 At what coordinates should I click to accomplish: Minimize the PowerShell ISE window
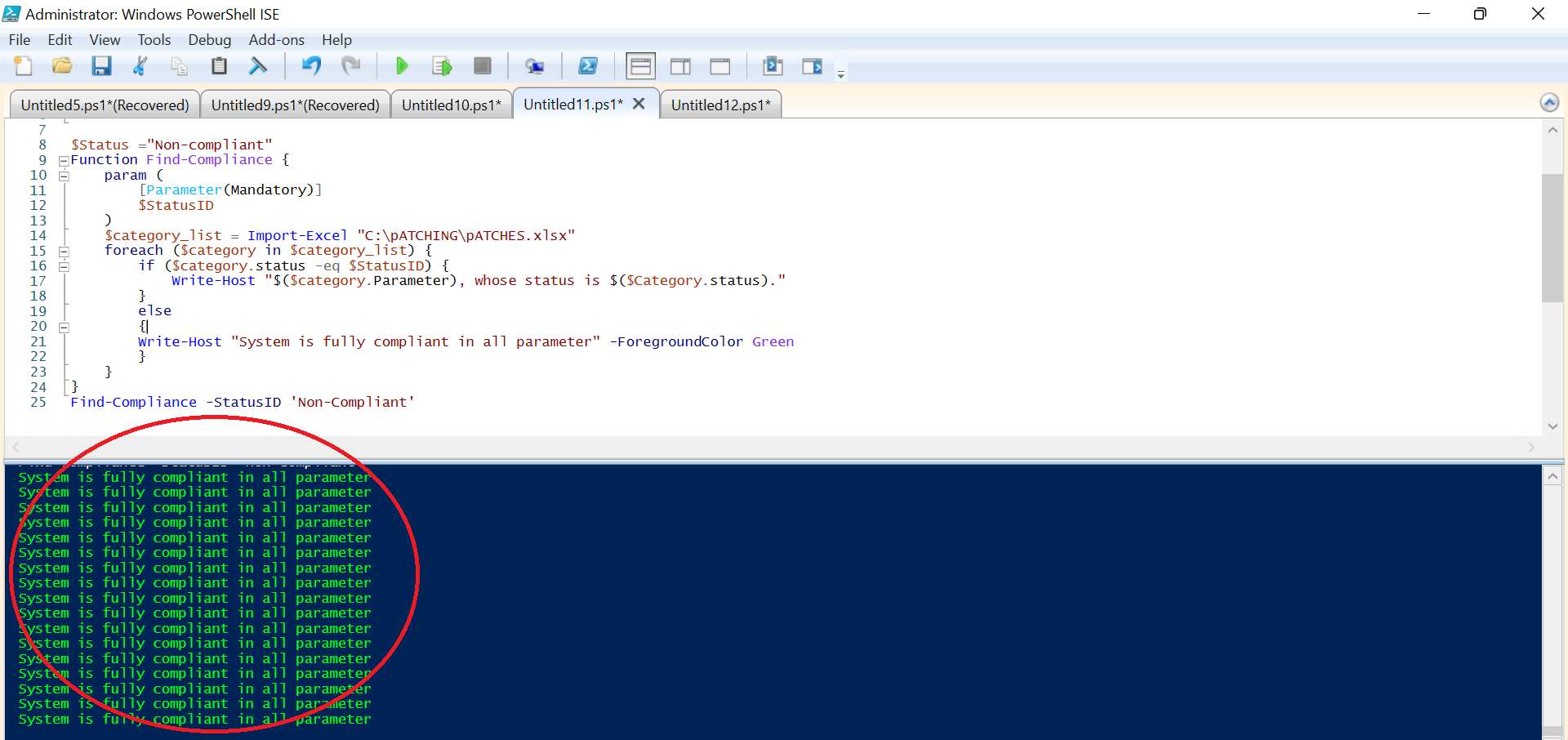[x=1423, y=14]
